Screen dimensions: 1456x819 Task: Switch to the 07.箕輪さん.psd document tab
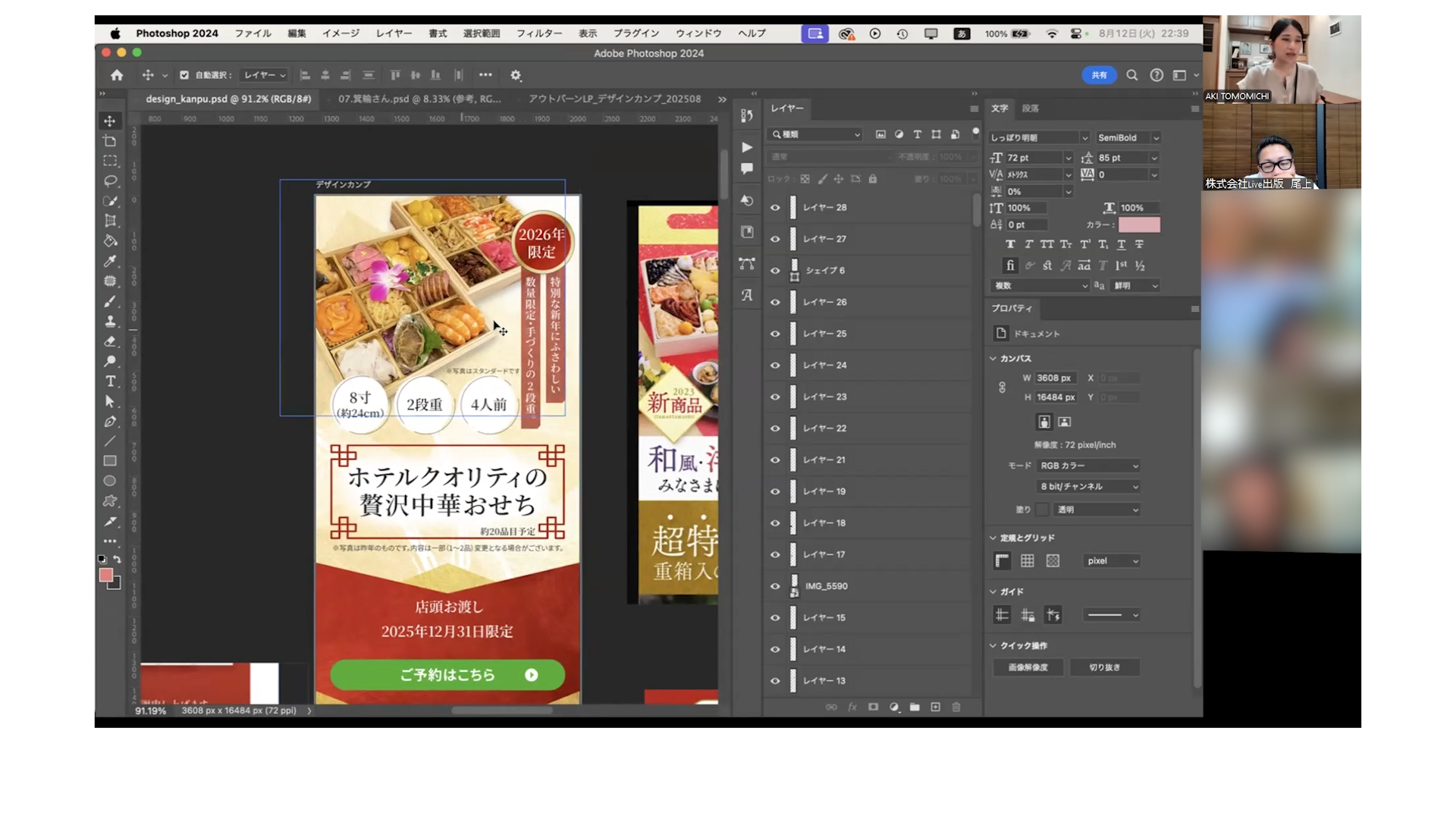pyautogui.click(x=419, y=99)
